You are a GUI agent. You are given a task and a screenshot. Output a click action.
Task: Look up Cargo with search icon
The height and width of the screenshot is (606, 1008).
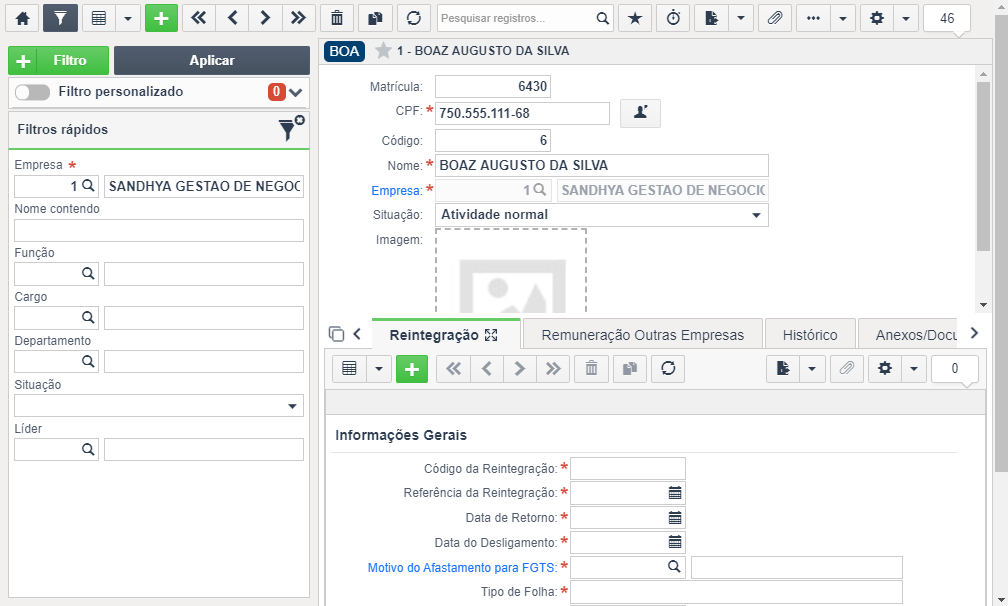point(88,317)
